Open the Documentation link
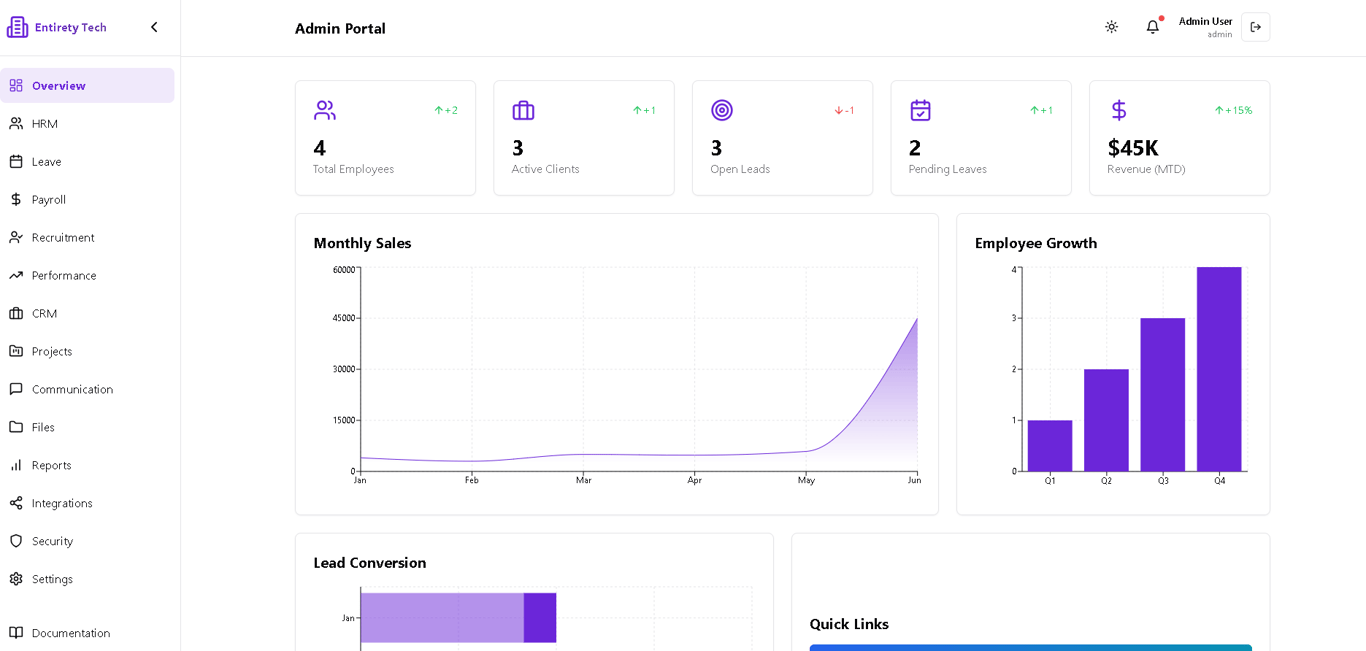The image size is (1366, 651). (x=70, y=634)
